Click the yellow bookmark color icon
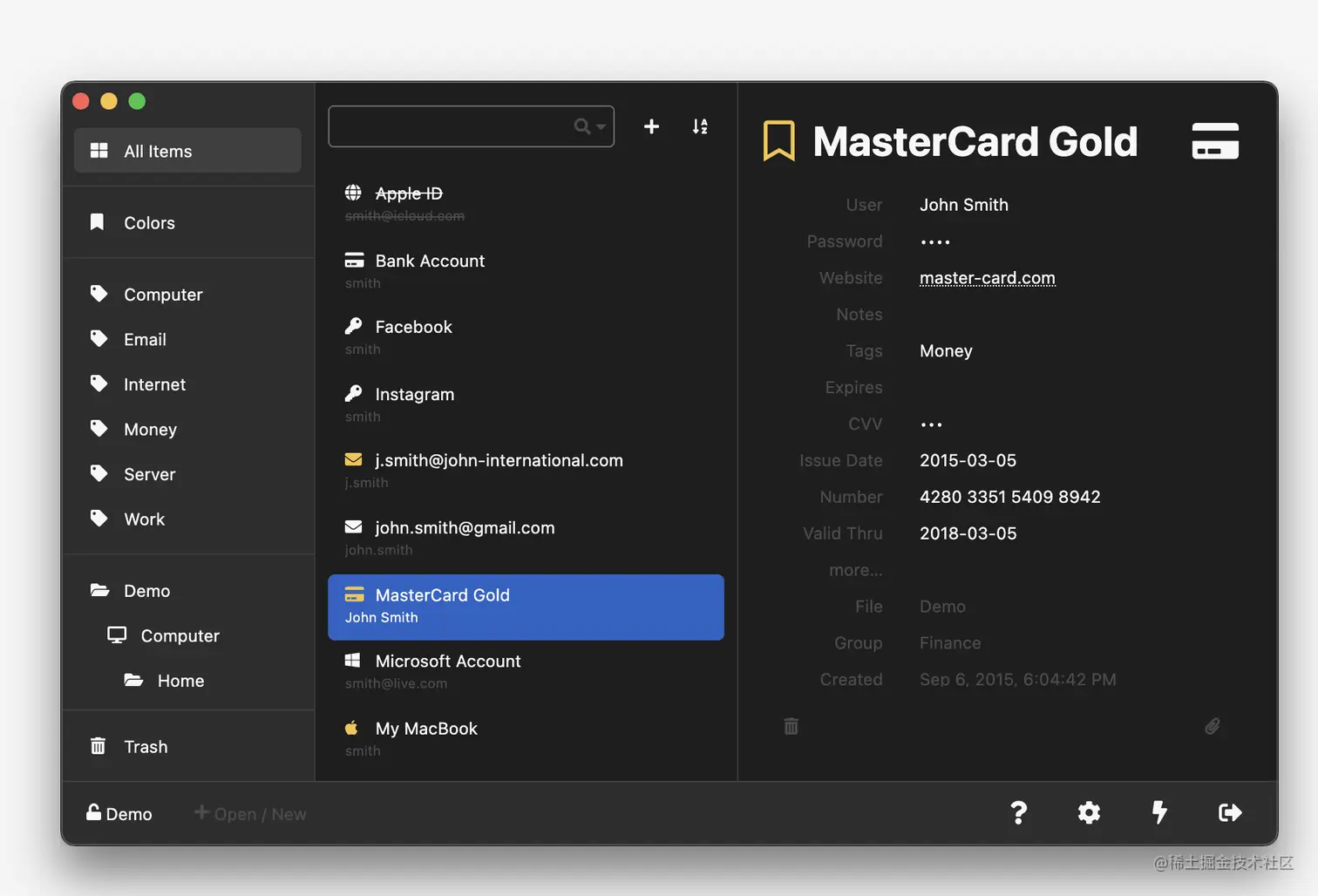1318x896 pixels. (778, 140)
